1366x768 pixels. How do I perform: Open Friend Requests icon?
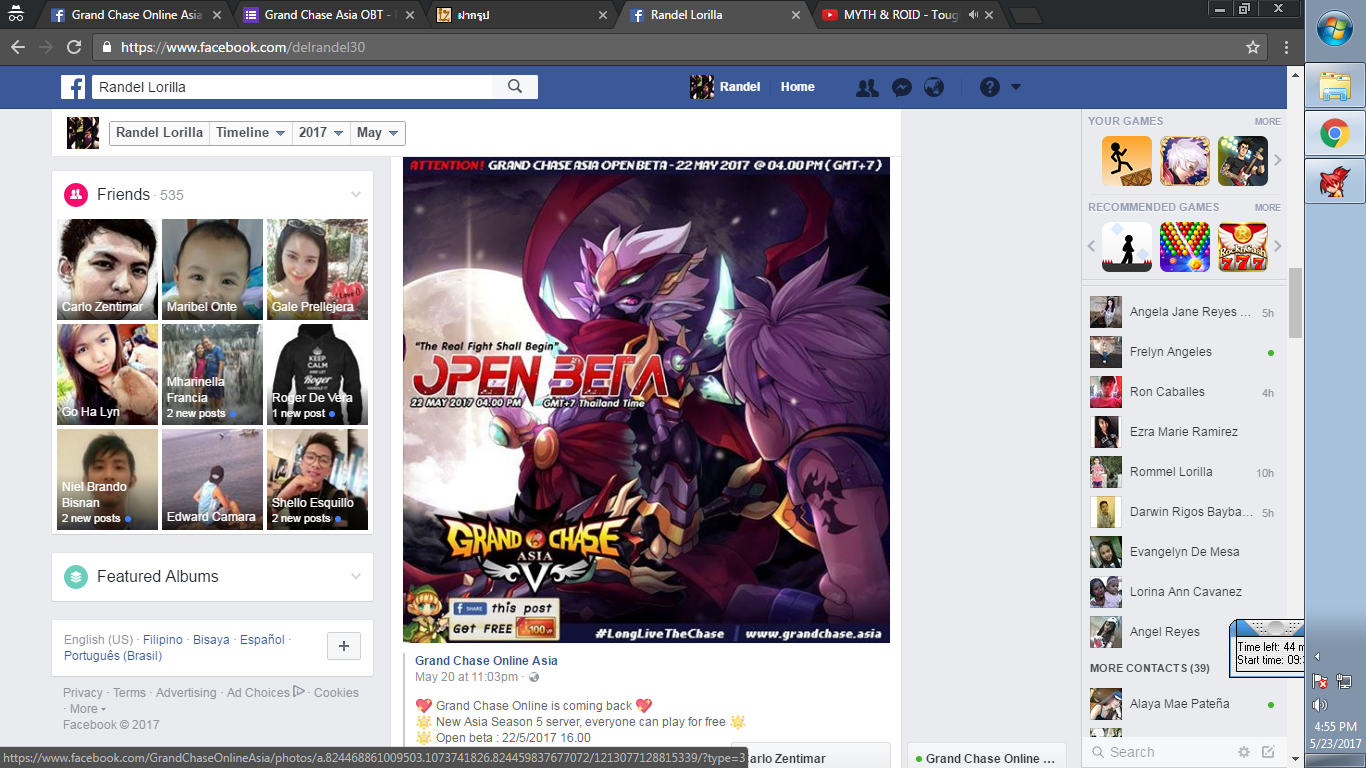867,87
